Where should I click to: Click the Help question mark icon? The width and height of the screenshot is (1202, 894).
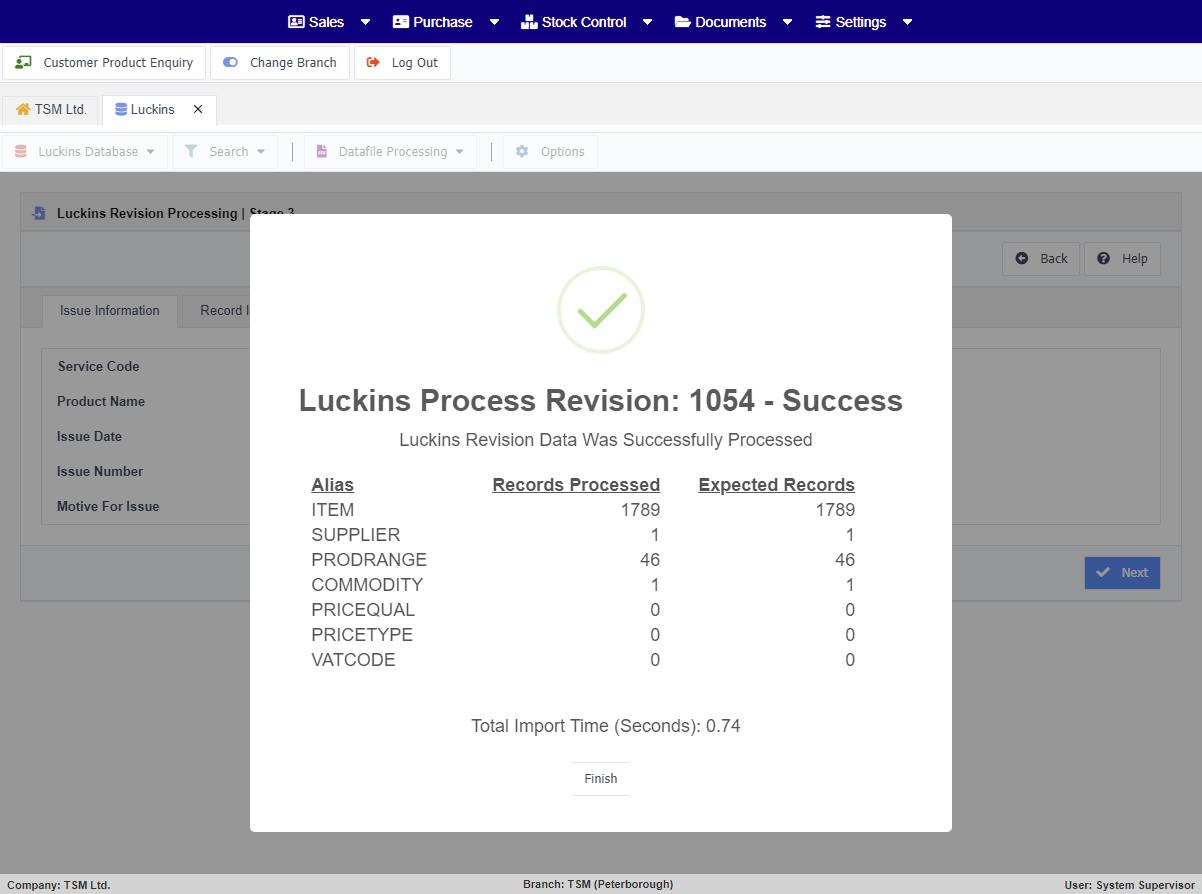tap(1103, 258)
